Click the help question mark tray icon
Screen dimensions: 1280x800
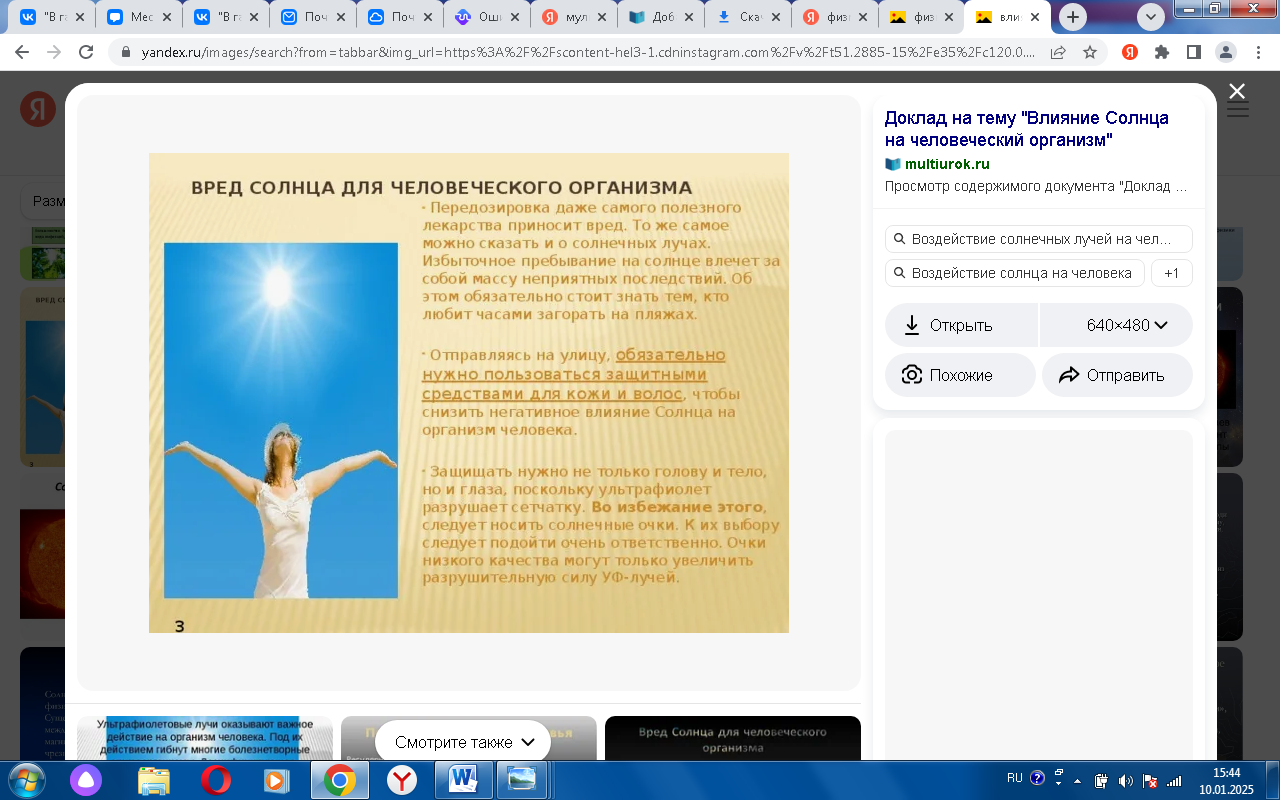(1037, 778)
